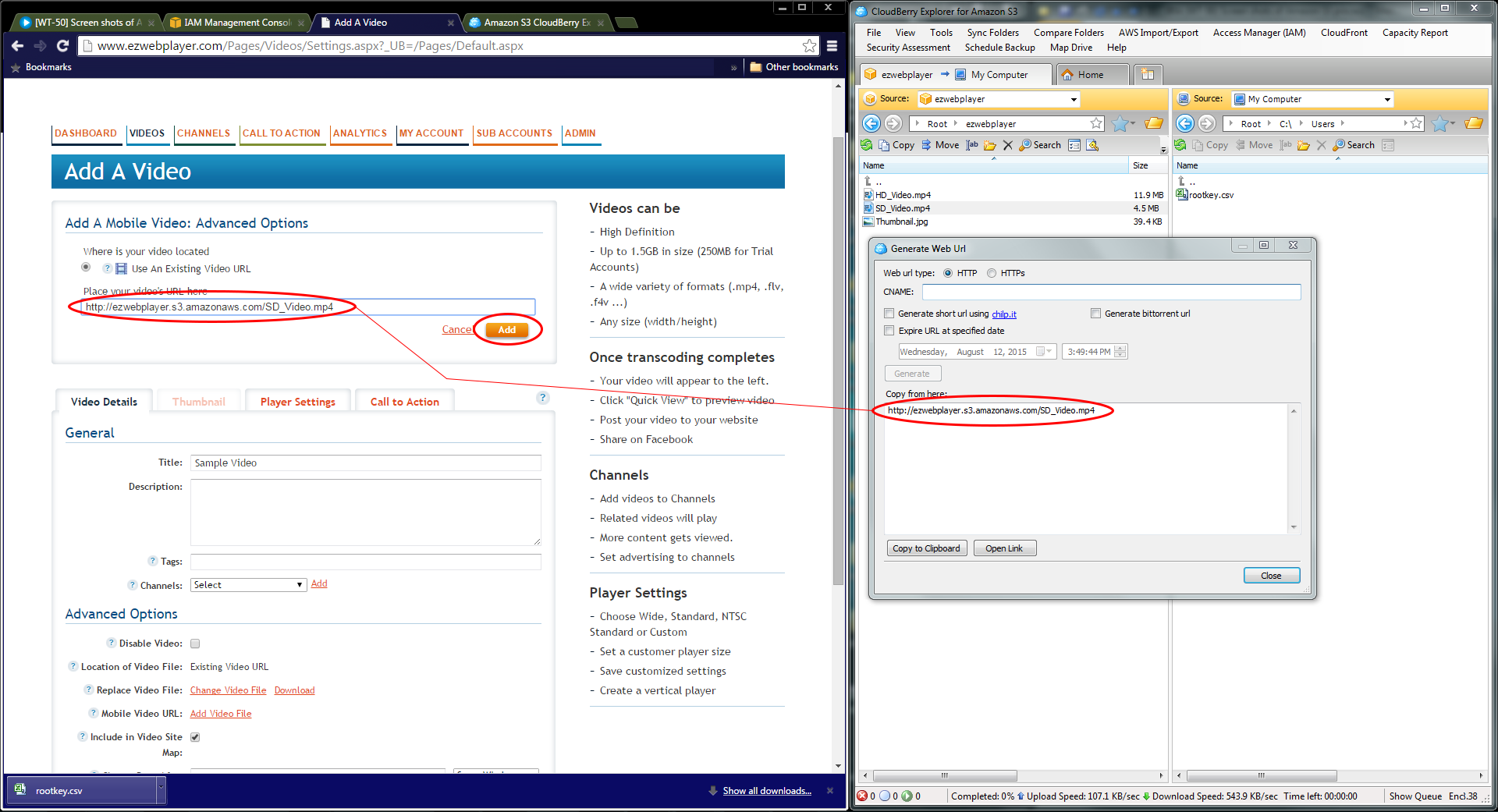Enable Generate bittorrent url
Image resolution: width=1498 pixels, height=812 pixels.
coord(1095,314)
